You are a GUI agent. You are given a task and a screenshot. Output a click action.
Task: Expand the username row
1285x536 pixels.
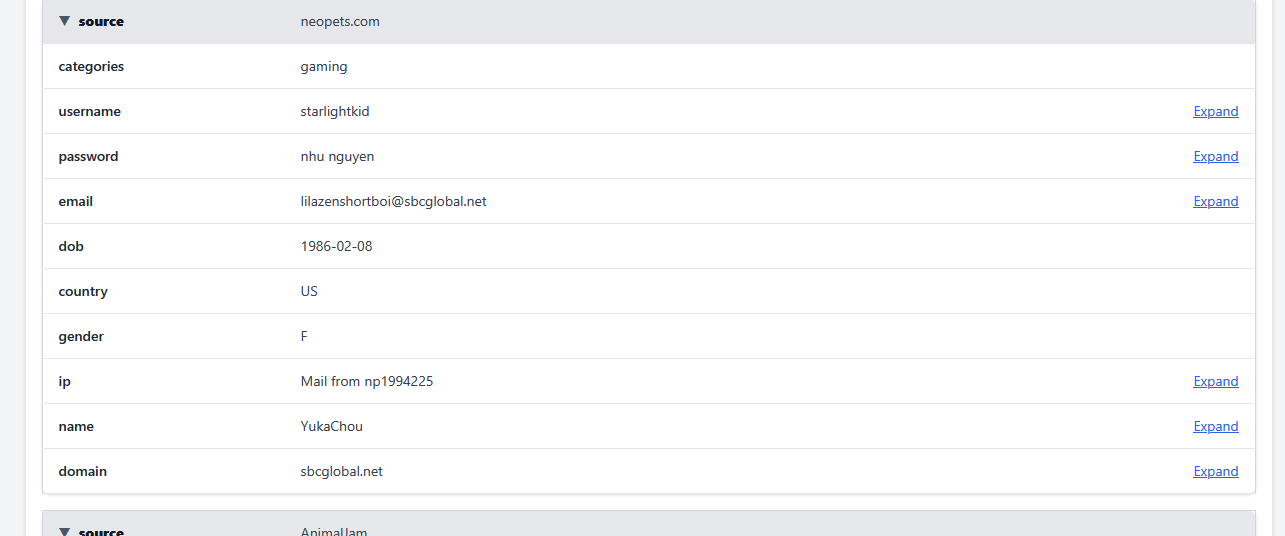tap(1215, 111)
